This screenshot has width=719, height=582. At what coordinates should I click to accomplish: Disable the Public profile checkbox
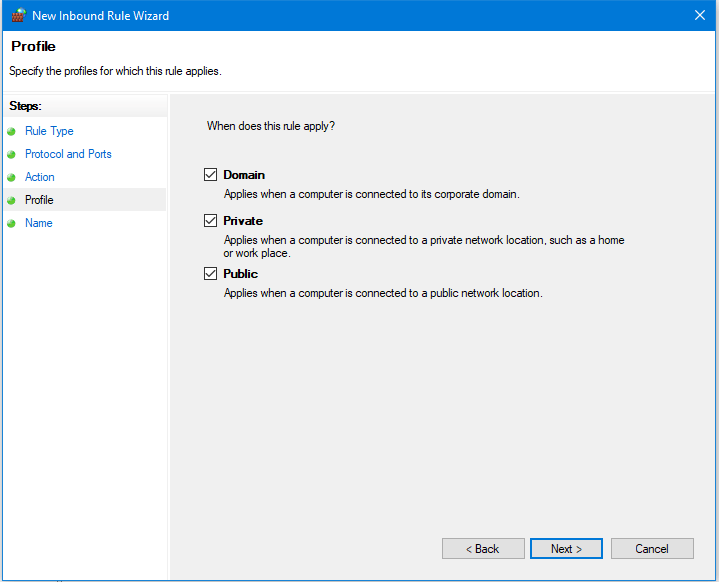[x=210, y=274]
